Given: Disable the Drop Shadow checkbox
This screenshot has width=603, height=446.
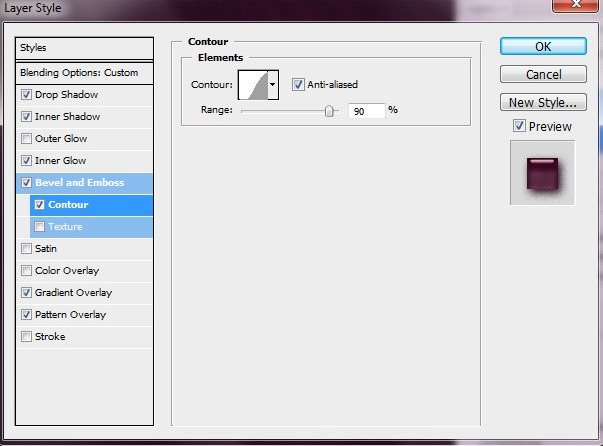Looking at the screenshot, I should point(26,95).
